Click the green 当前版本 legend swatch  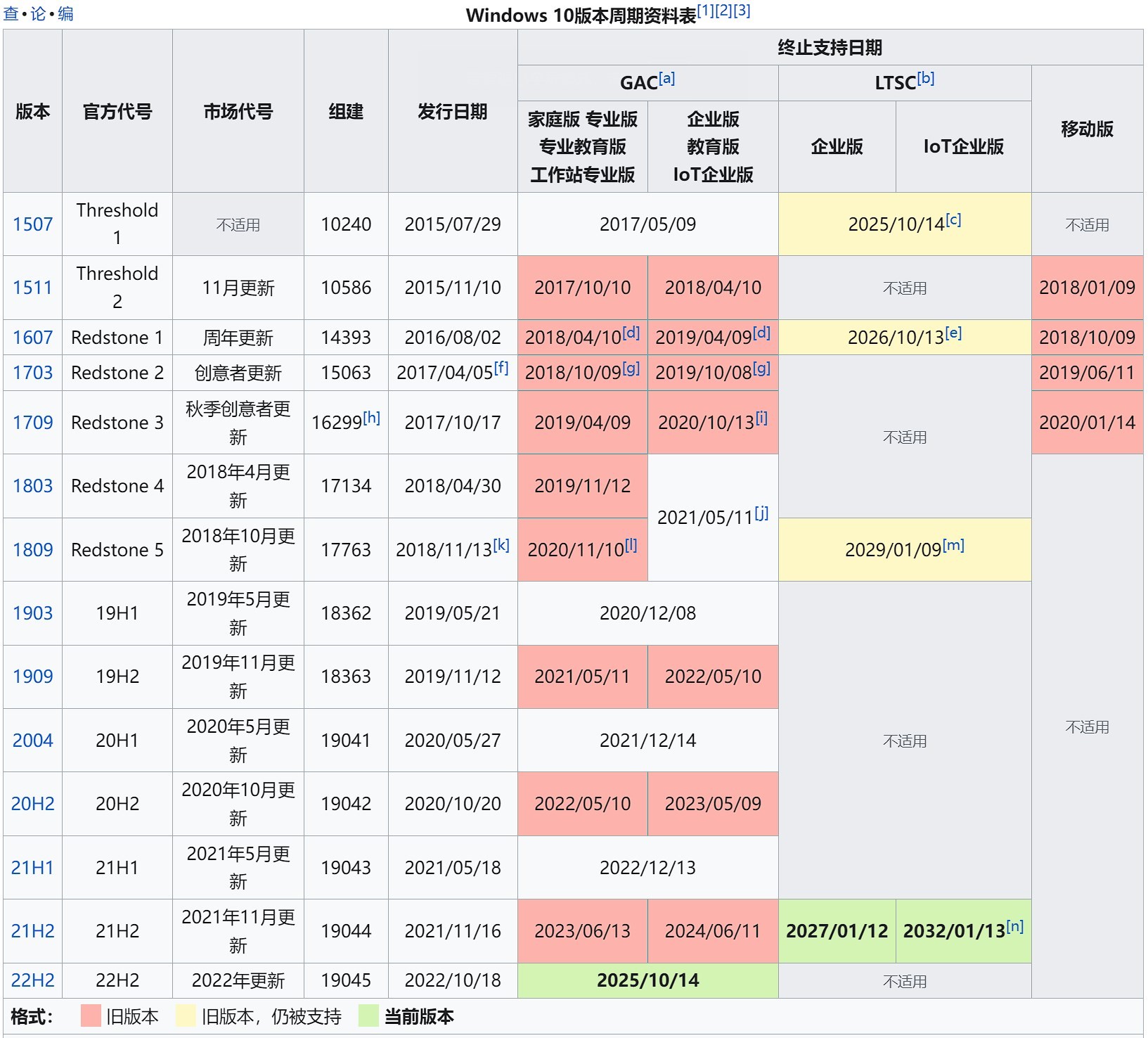368,1016
